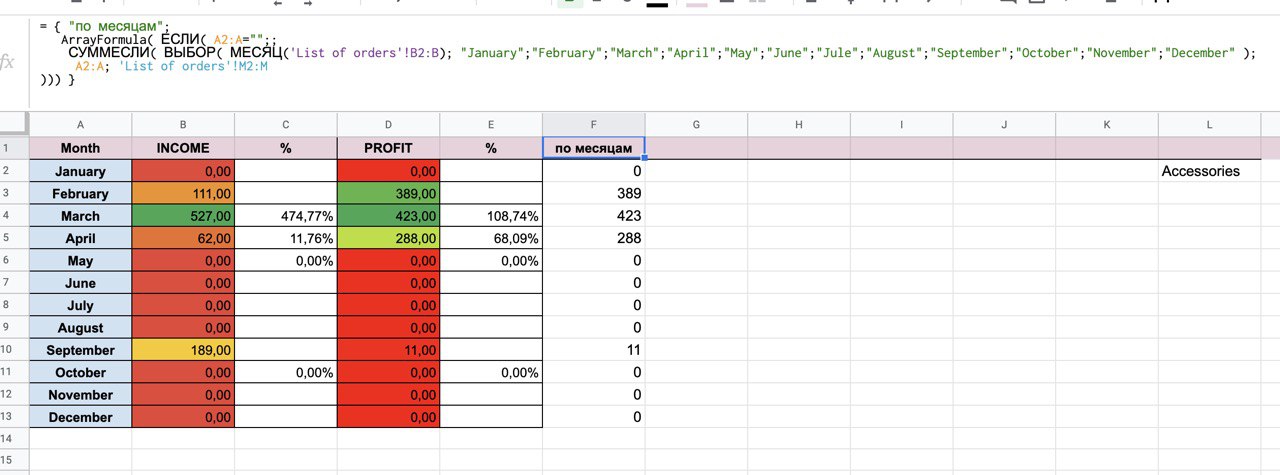Click the "PROFIT" header cell
This screenshot has height=475, width=1280.
click(389, 148)
